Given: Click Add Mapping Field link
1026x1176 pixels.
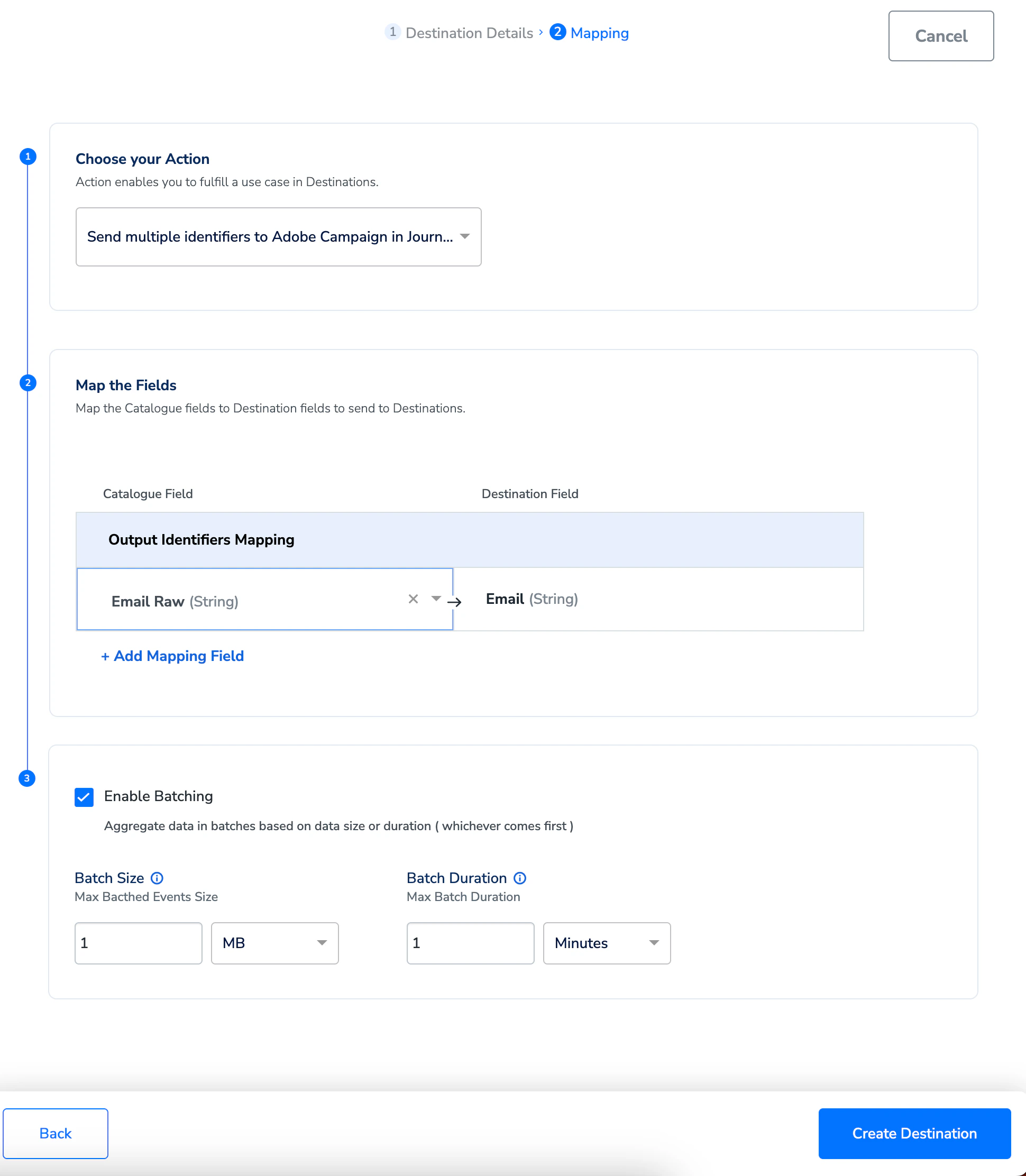Looking at the screenshot, I should click(x=172, y=656).
